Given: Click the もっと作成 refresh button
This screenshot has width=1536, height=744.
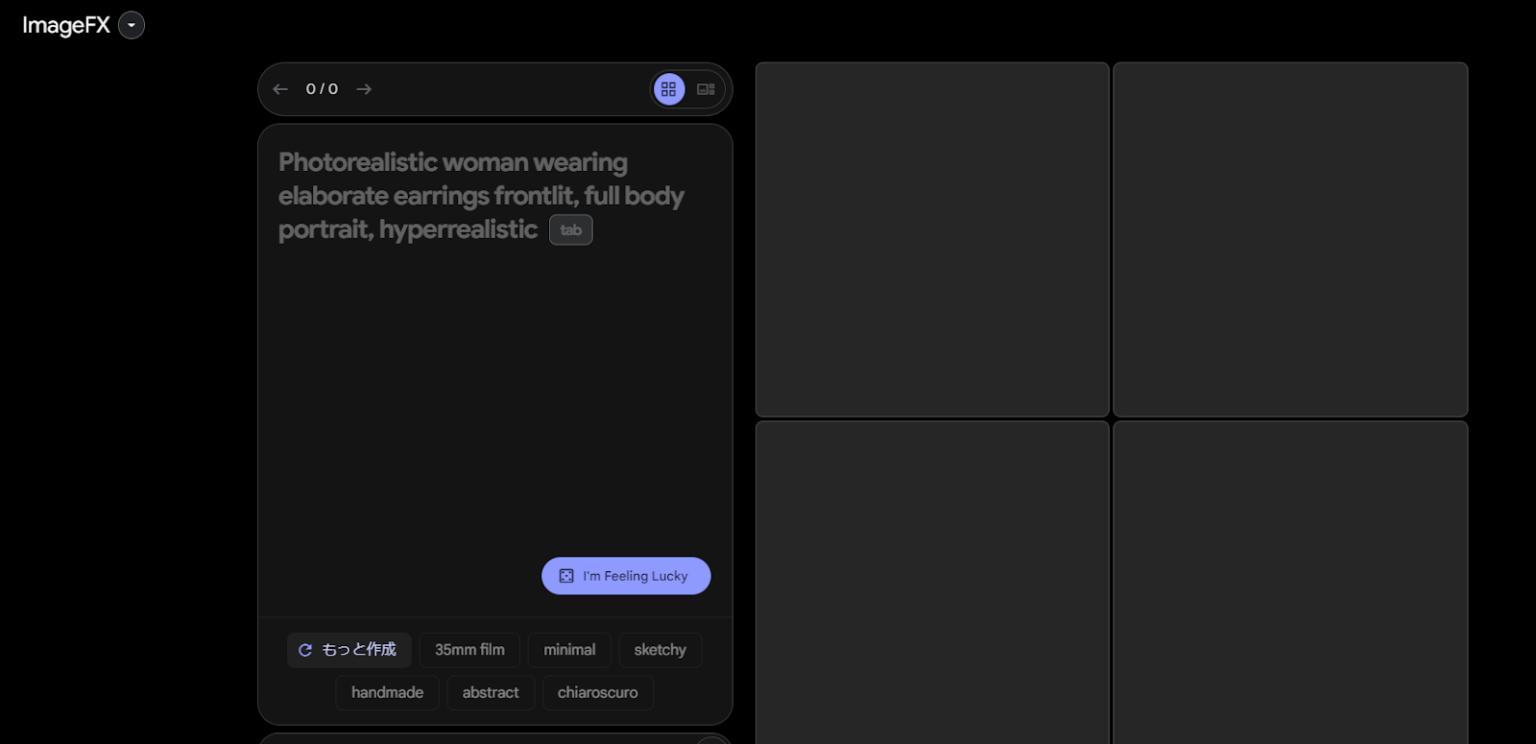Looking at the screenshot, I should (349, 650).
